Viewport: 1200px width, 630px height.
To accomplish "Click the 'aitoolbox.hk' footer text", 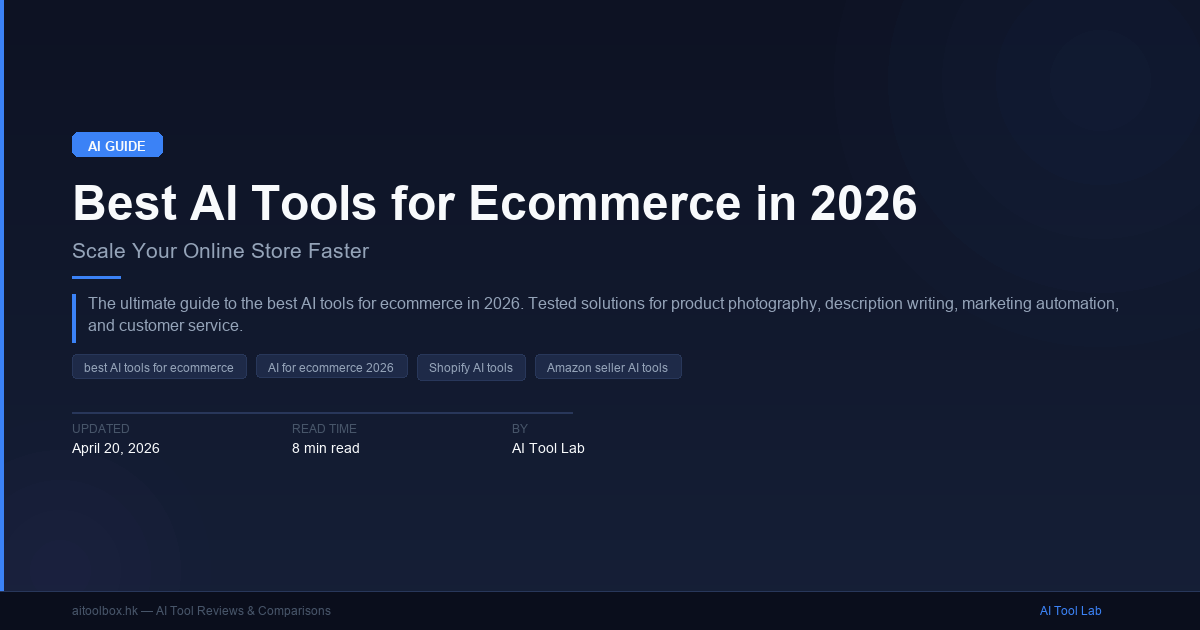I will click(x=105, y=611).
